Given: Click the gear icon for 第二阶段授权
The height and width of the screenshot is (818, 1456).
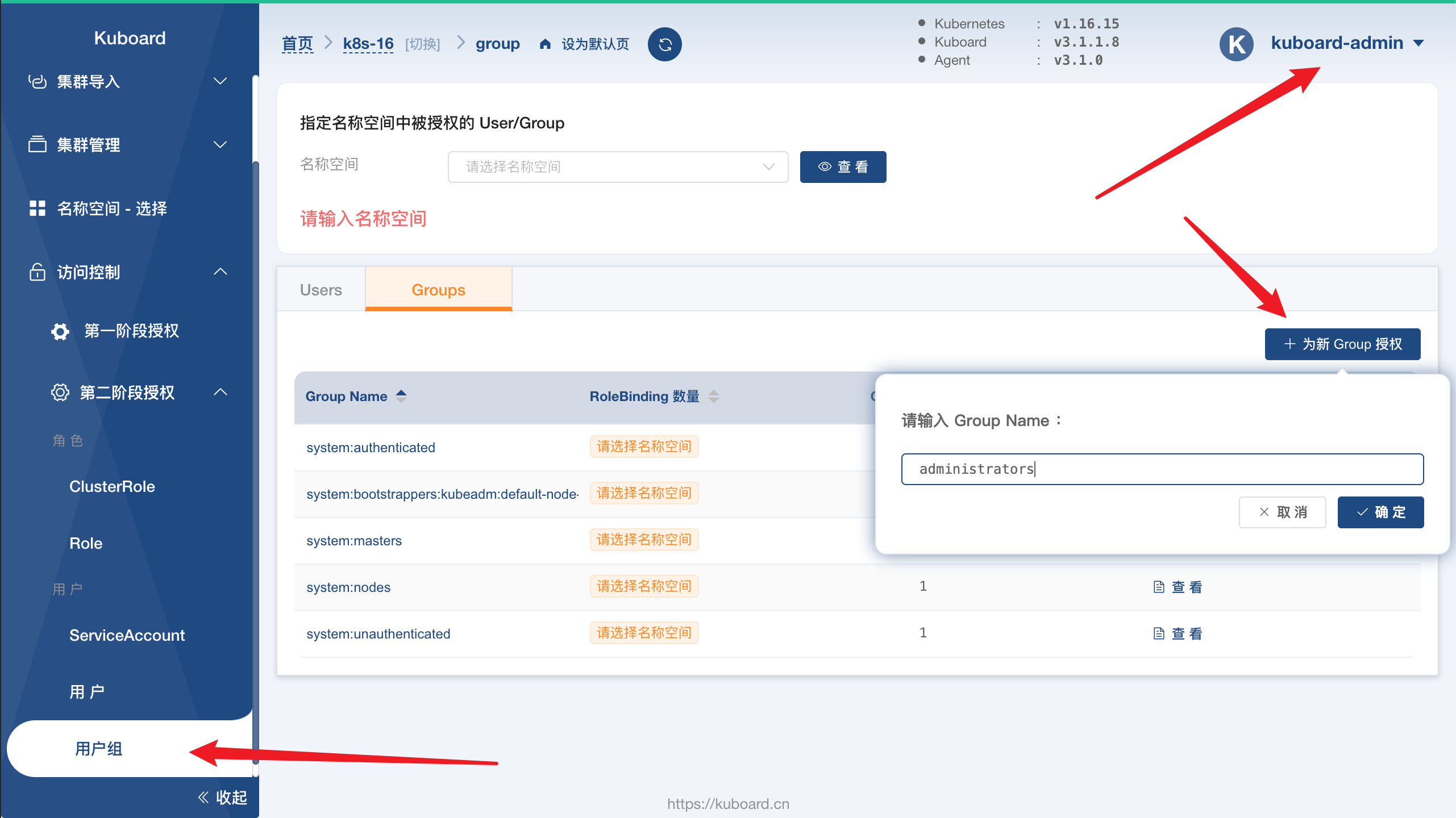Looking at the screenshot, I should pos(60,393).
